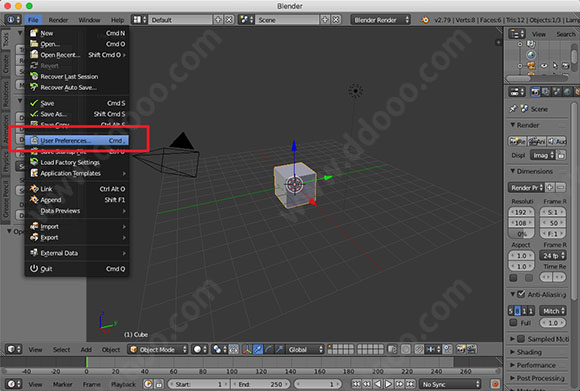The width and height of the screenshot is (580, 391).
Task: Select the render properties camera tab
Action: [x=535, y=92]
